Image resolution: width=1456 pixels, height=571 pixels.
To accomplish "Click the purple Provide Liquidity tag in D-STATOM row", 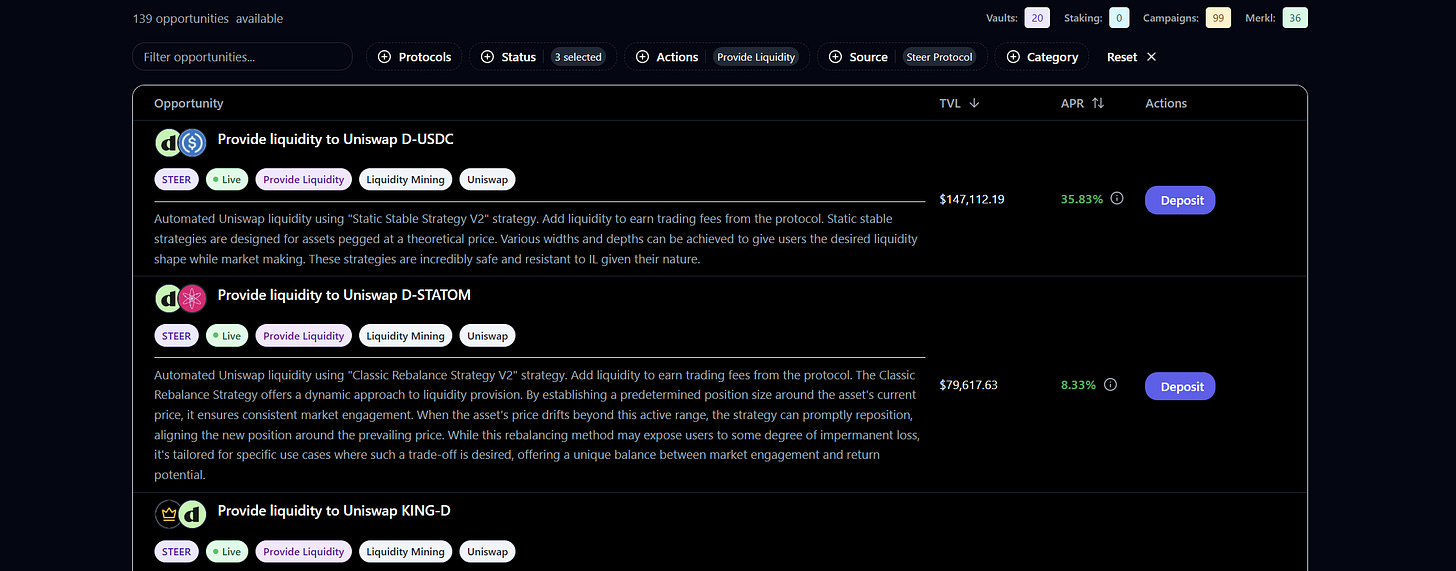I will pyautogui.click(x=303, y=336).
